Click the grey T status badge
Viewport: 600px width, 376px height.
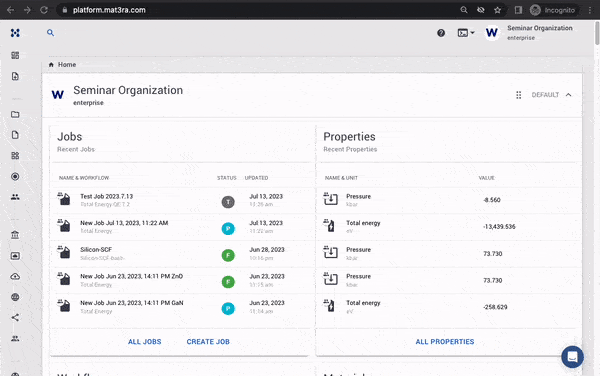228,202
